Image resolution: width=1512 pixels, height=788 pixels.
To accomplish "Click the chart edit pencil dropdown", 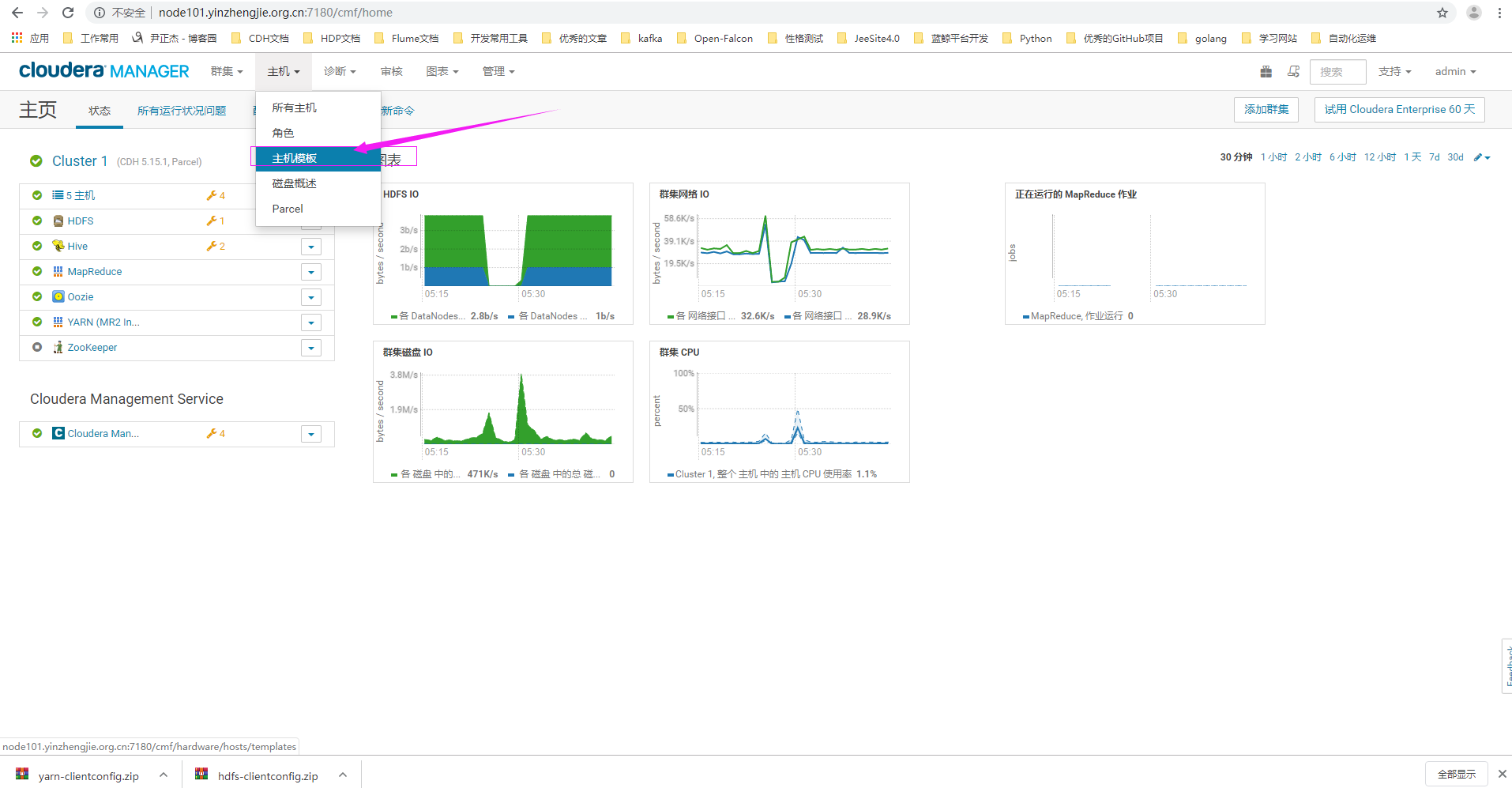I will (x=1482, y=157).
